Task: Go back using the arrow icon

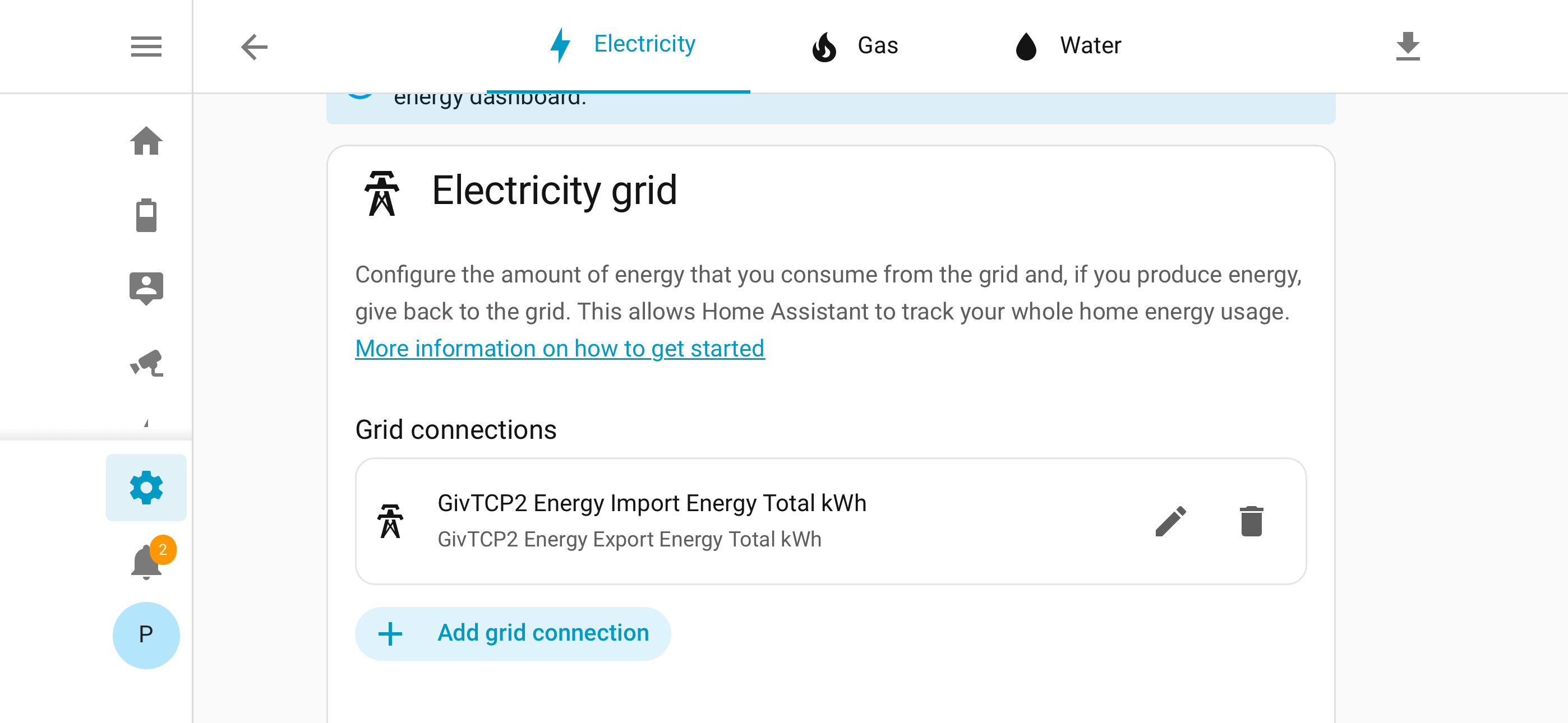Action: pyautogui.click(x=255, y=47)
